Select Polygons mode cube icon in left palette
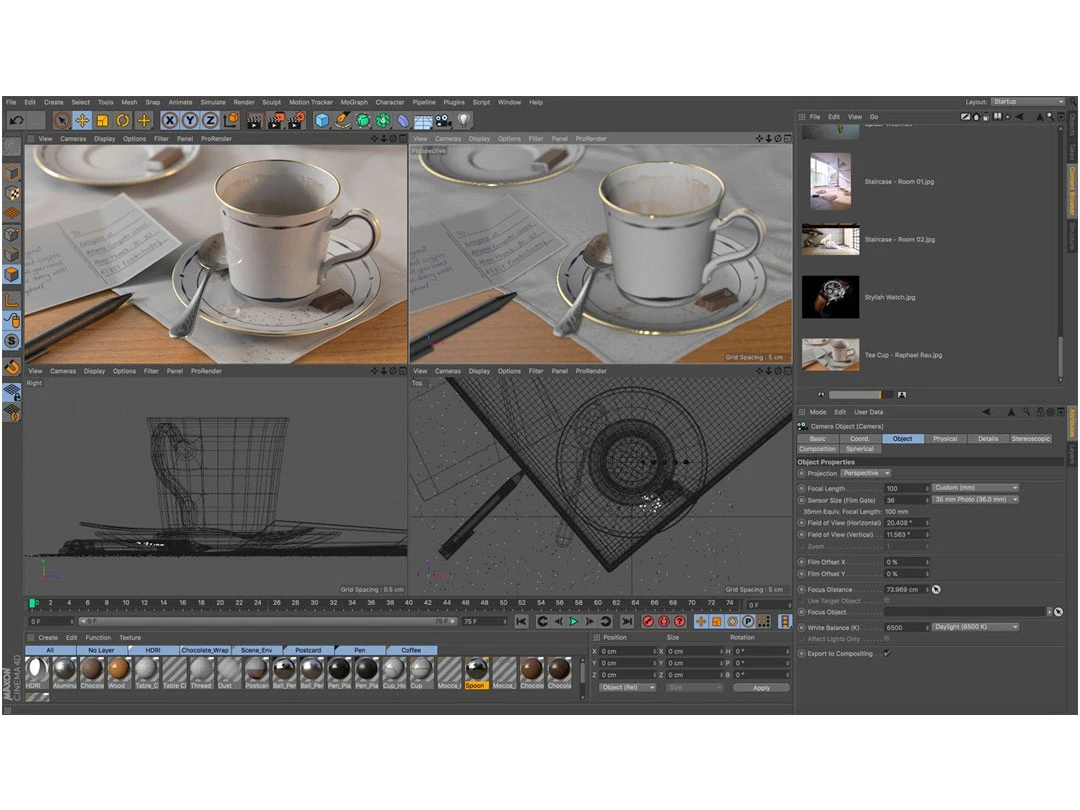The height and width of the screenshot is (810, 1080). [x=12, y=274]
